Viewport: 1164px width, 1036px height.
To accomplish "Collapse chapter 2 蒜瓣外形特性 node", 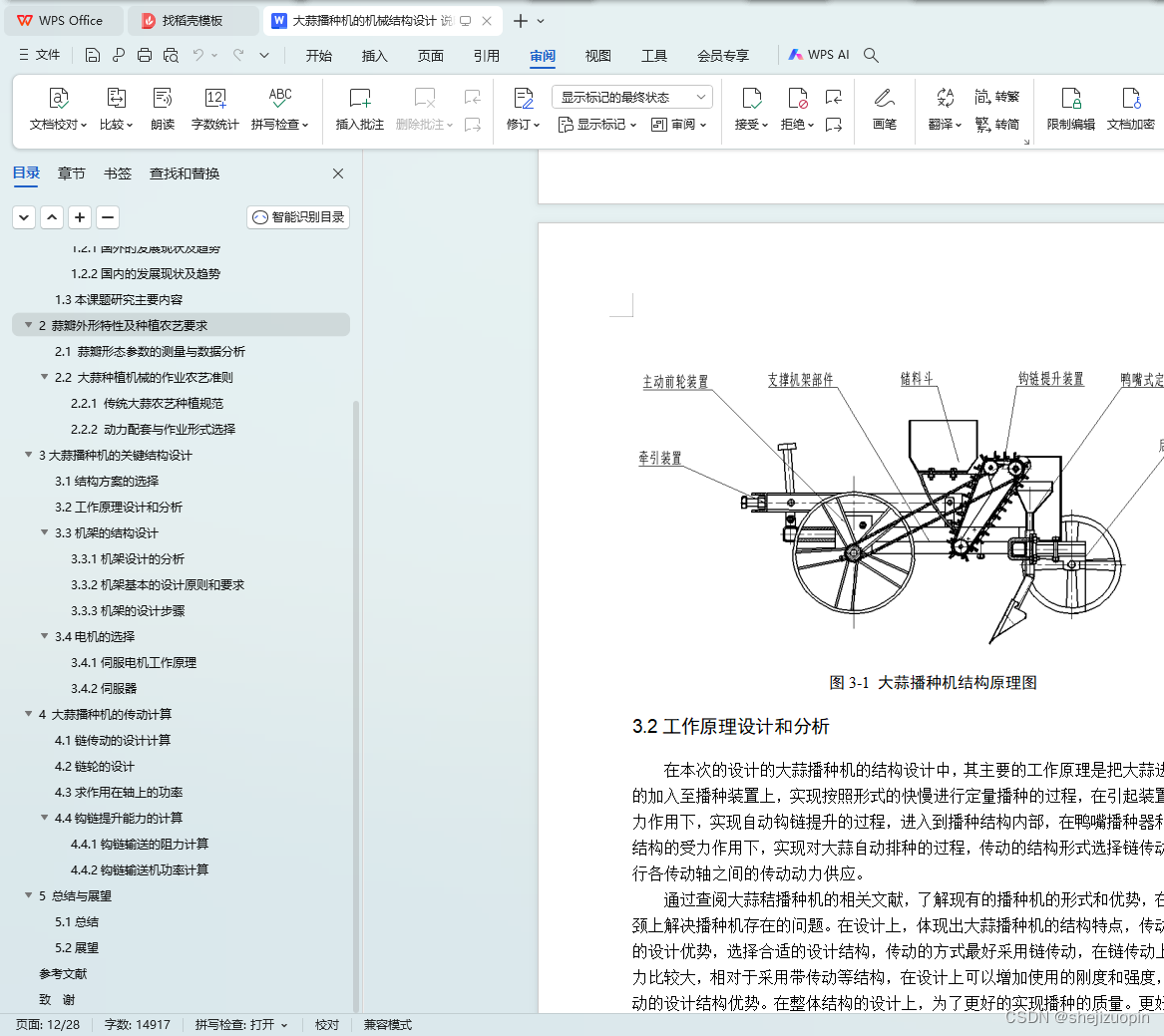I will (28, 325).
